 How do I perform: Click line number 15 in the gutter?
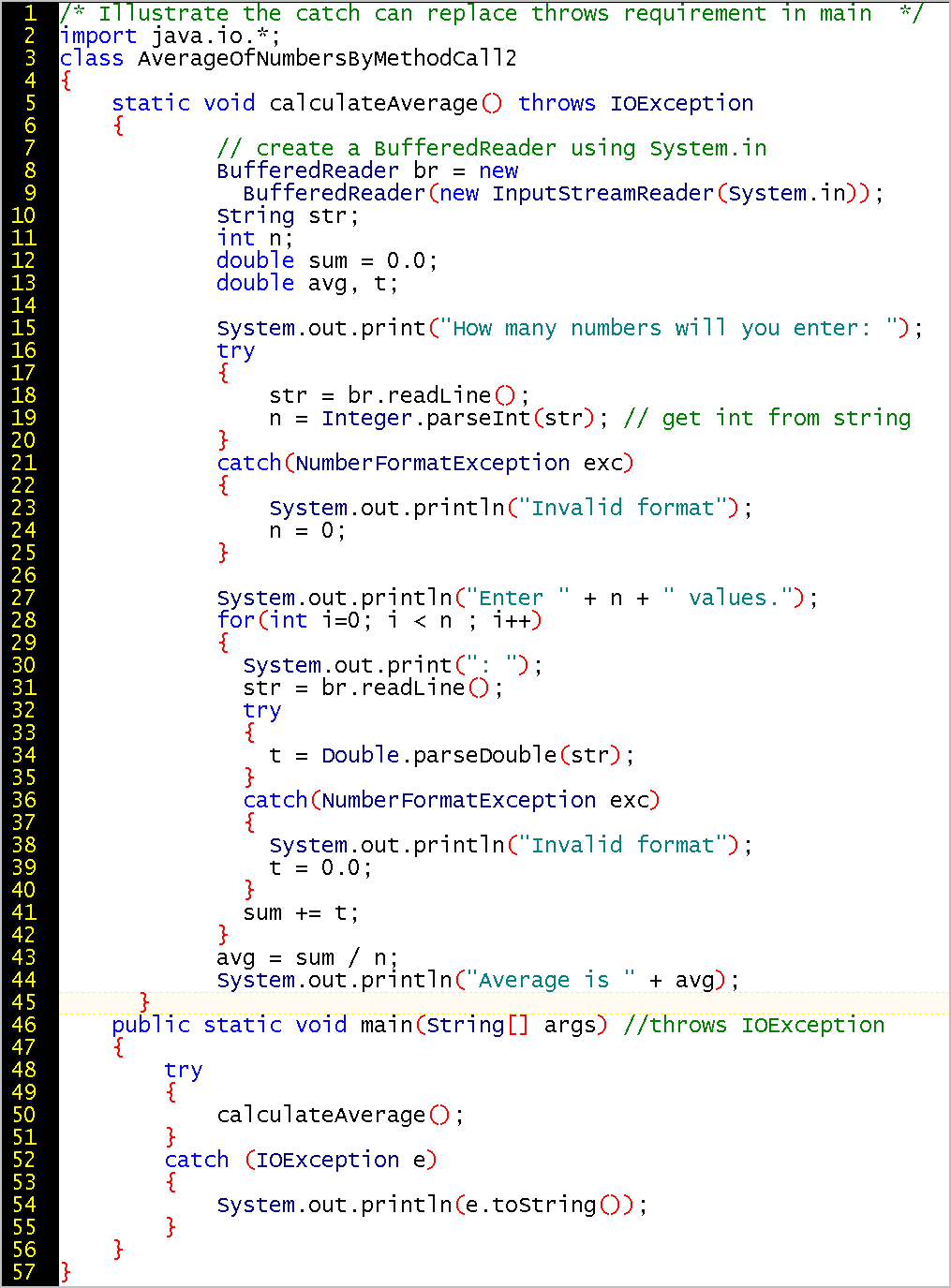25,328
